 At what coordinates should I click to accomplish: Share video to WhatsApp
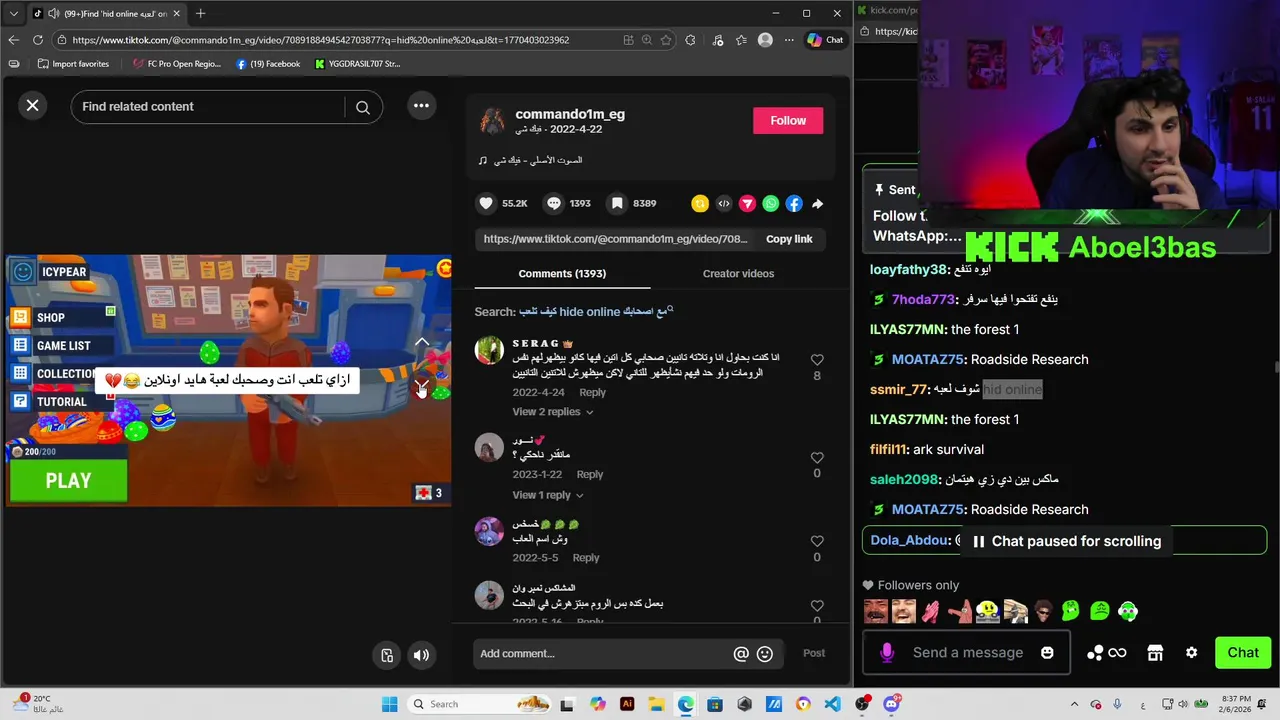point(770,203)
